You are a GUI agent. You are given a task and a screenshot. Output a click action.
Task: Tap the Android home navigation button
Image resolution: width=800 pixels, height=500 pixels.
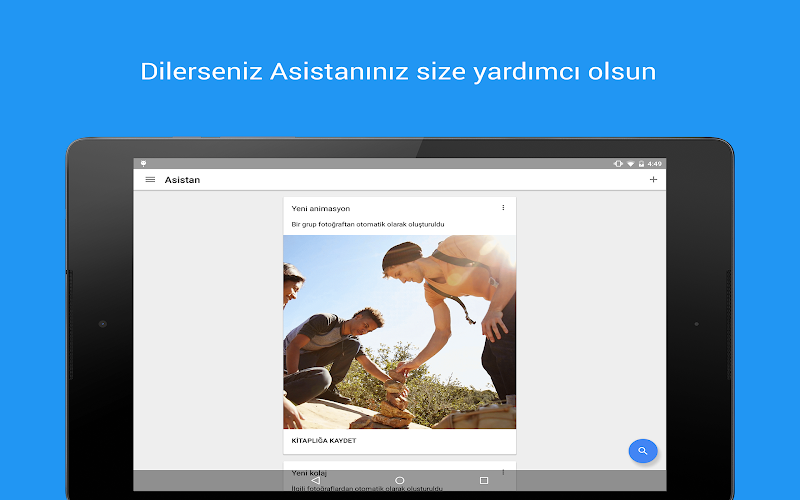tap(399, 481)
